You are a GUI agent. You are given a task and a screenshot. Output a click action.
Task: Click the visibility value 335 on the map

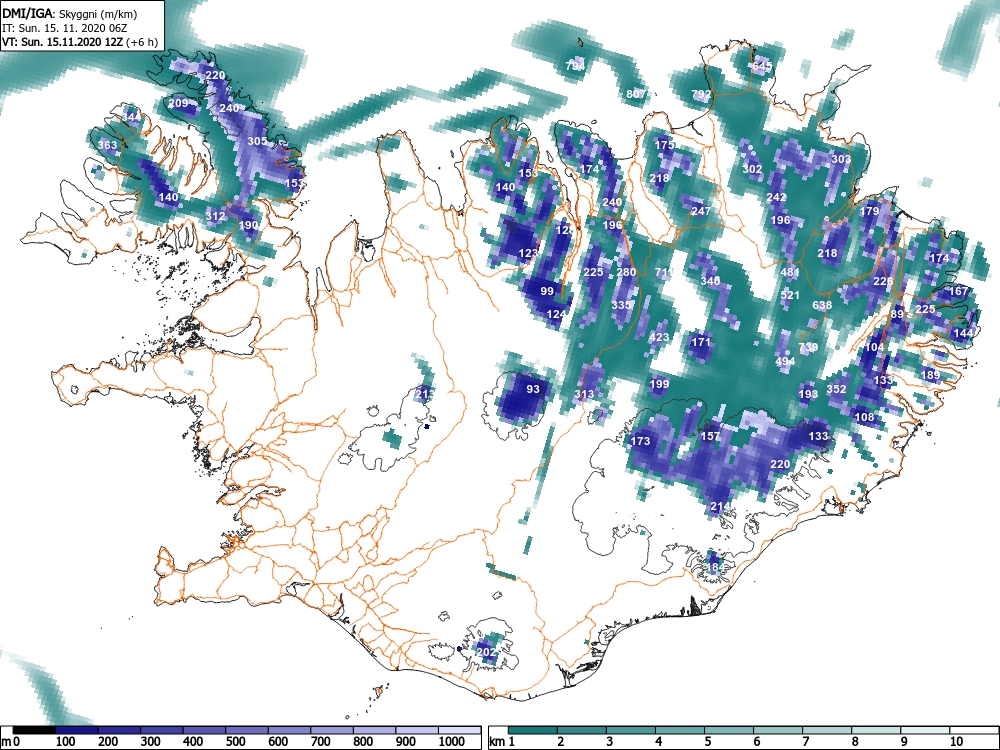point(621,305)
